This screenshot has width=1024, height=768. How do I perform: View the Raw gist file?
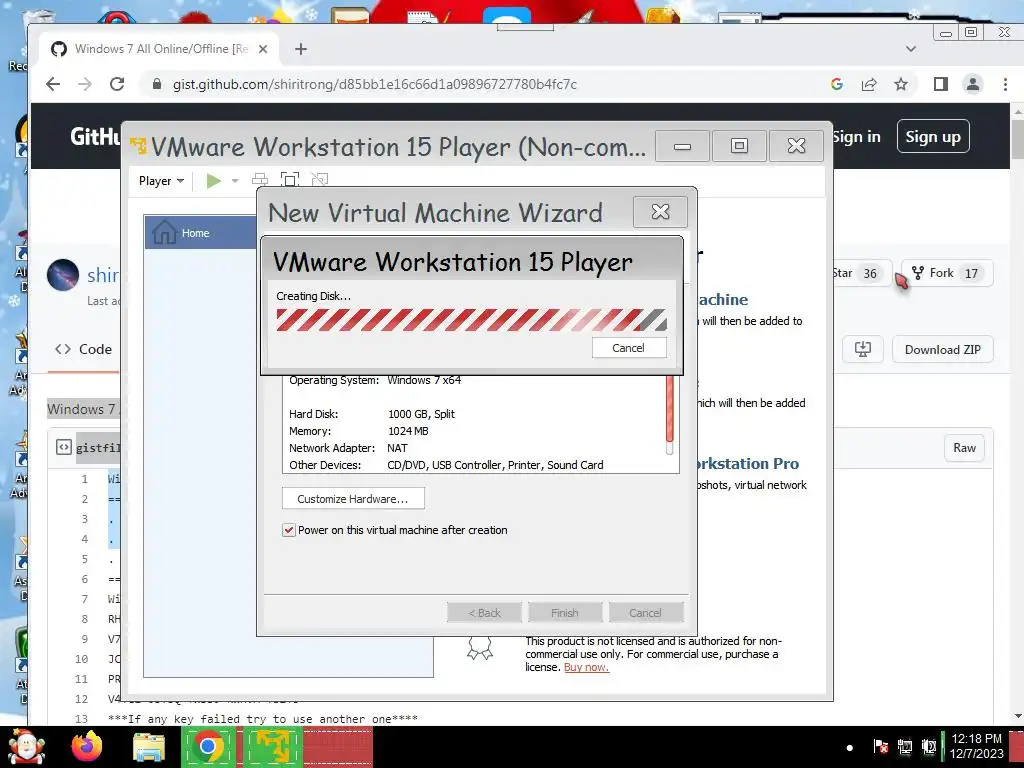[965, 448]
